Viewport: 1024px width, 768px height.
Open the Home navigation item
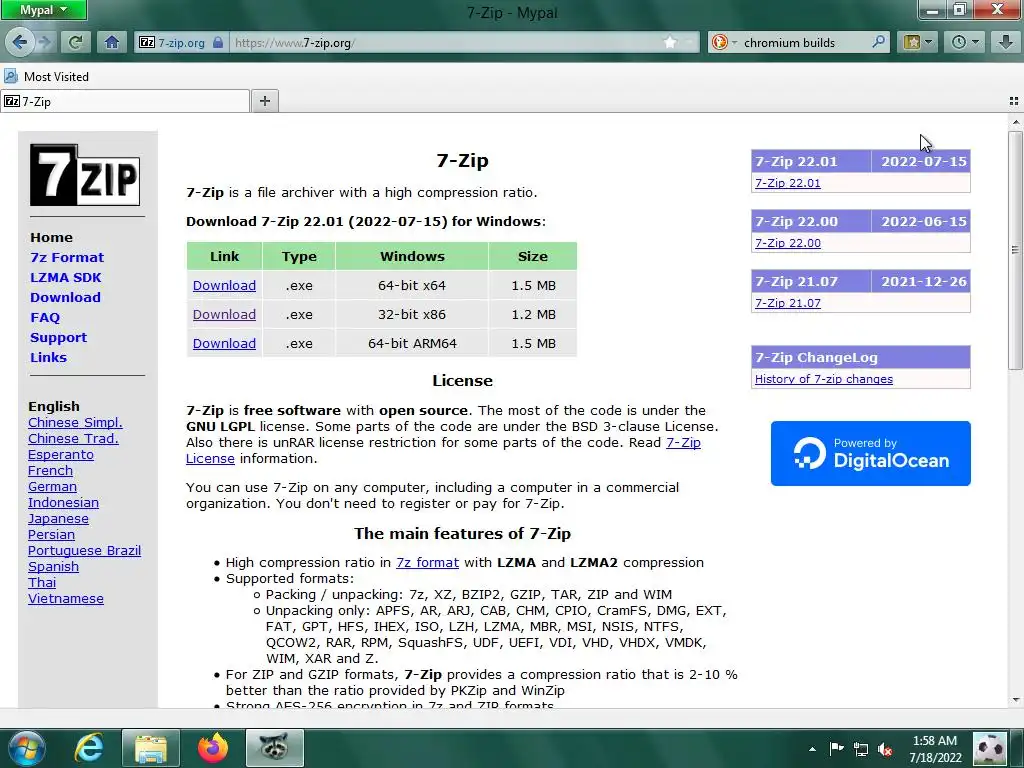click(52, 237)
